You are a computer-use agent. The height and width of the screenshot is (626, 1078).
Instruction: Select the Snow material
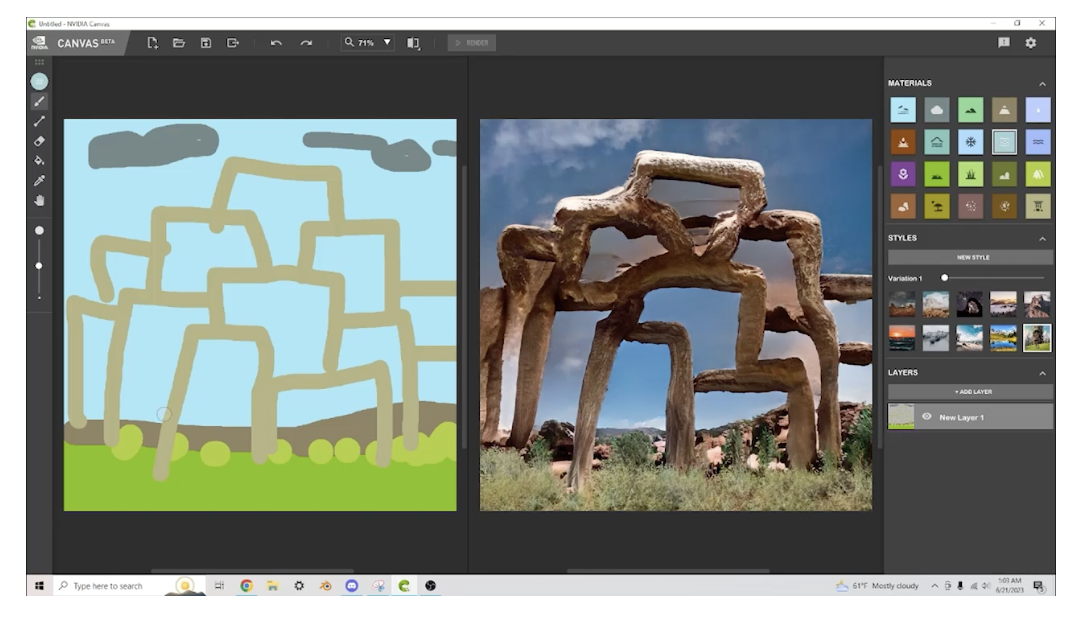point(970,141)
